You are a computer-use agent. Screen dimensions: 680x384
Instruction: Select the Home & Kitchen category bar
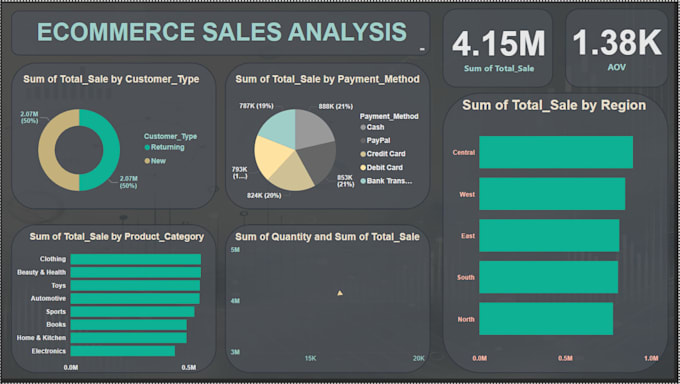129,338
